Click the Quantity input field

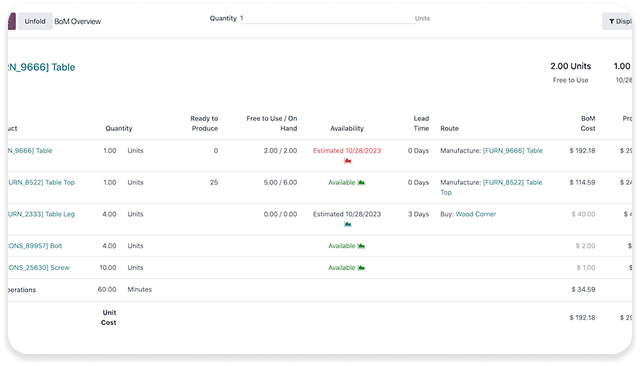tap(327, 18)
